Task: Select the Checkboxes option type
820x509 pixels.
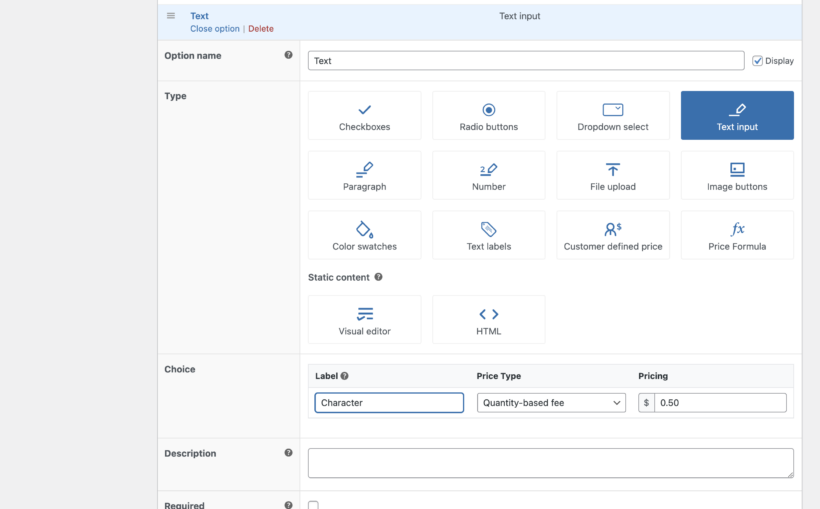Action: pos(364,116)
